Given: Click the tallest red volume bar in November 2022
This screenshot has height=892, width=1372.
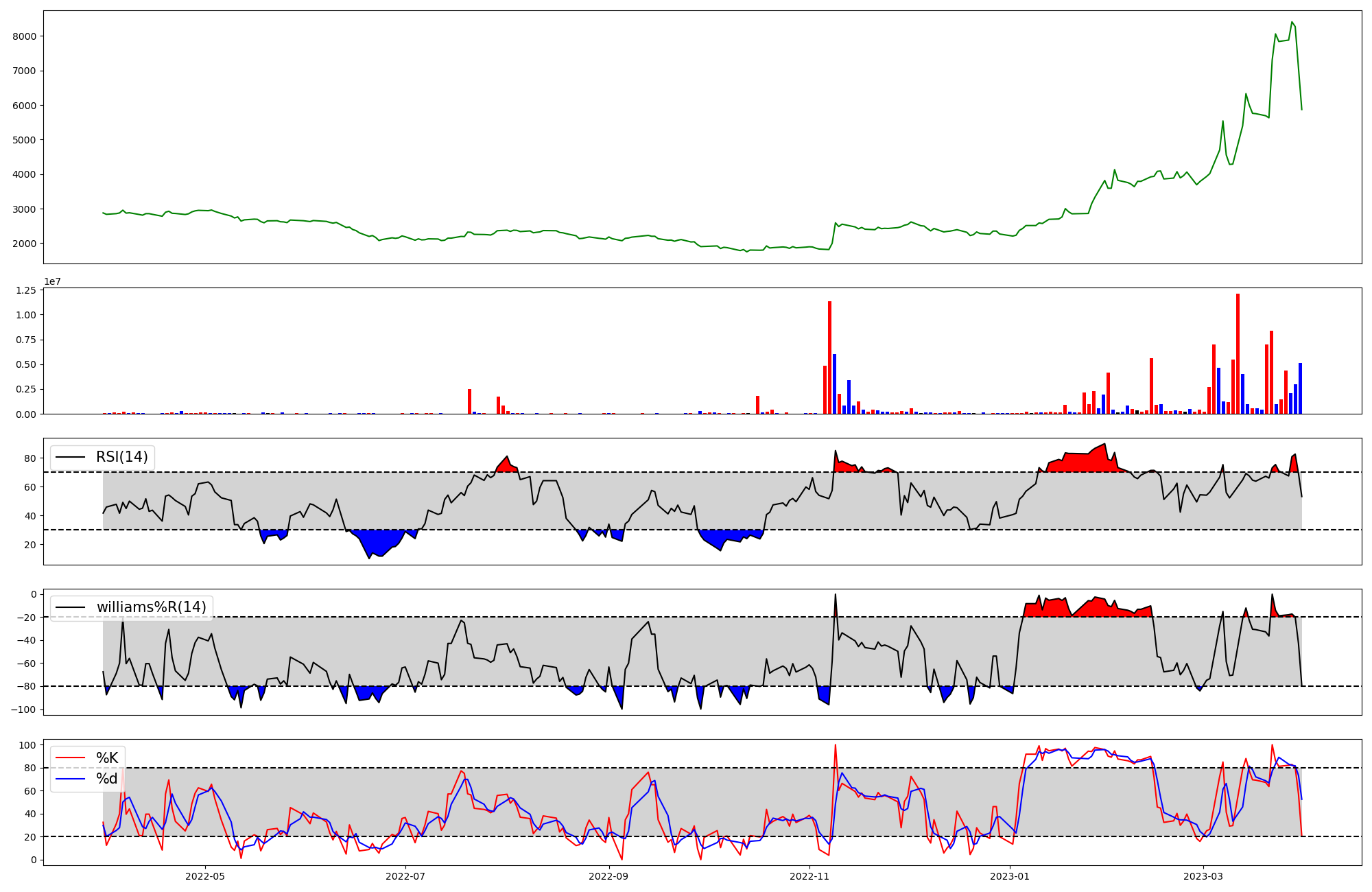Looking at the screenshot, I should [829, 357].
